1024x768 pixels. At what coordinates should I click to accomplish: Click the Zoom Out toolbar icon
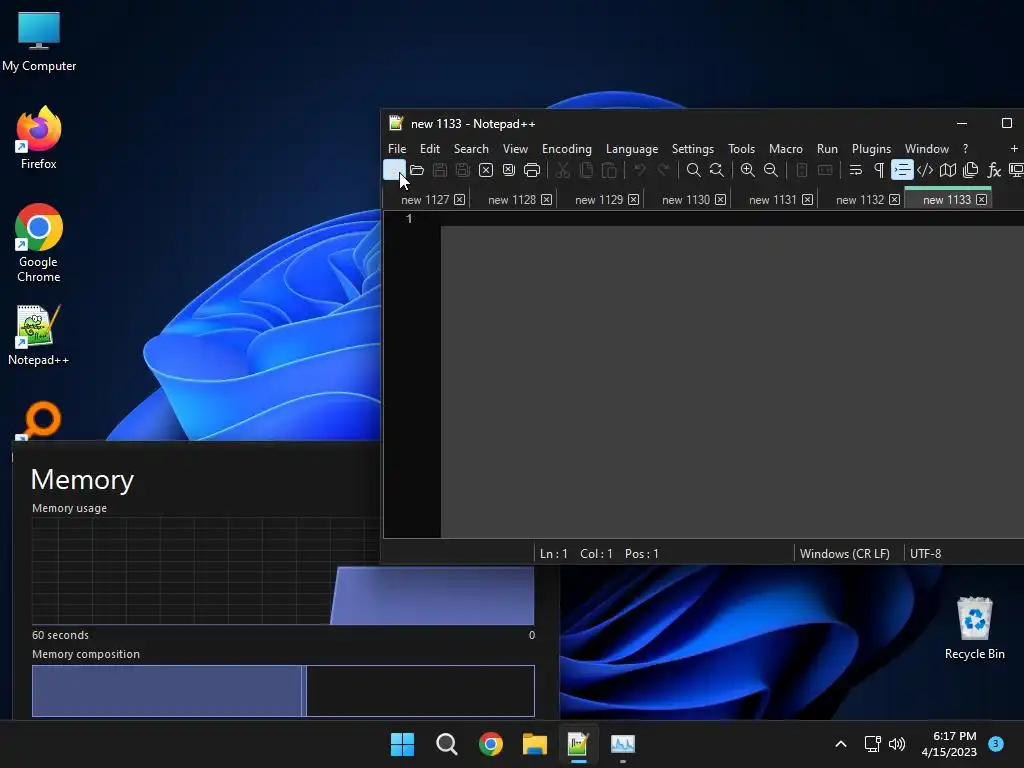point(771,170)
